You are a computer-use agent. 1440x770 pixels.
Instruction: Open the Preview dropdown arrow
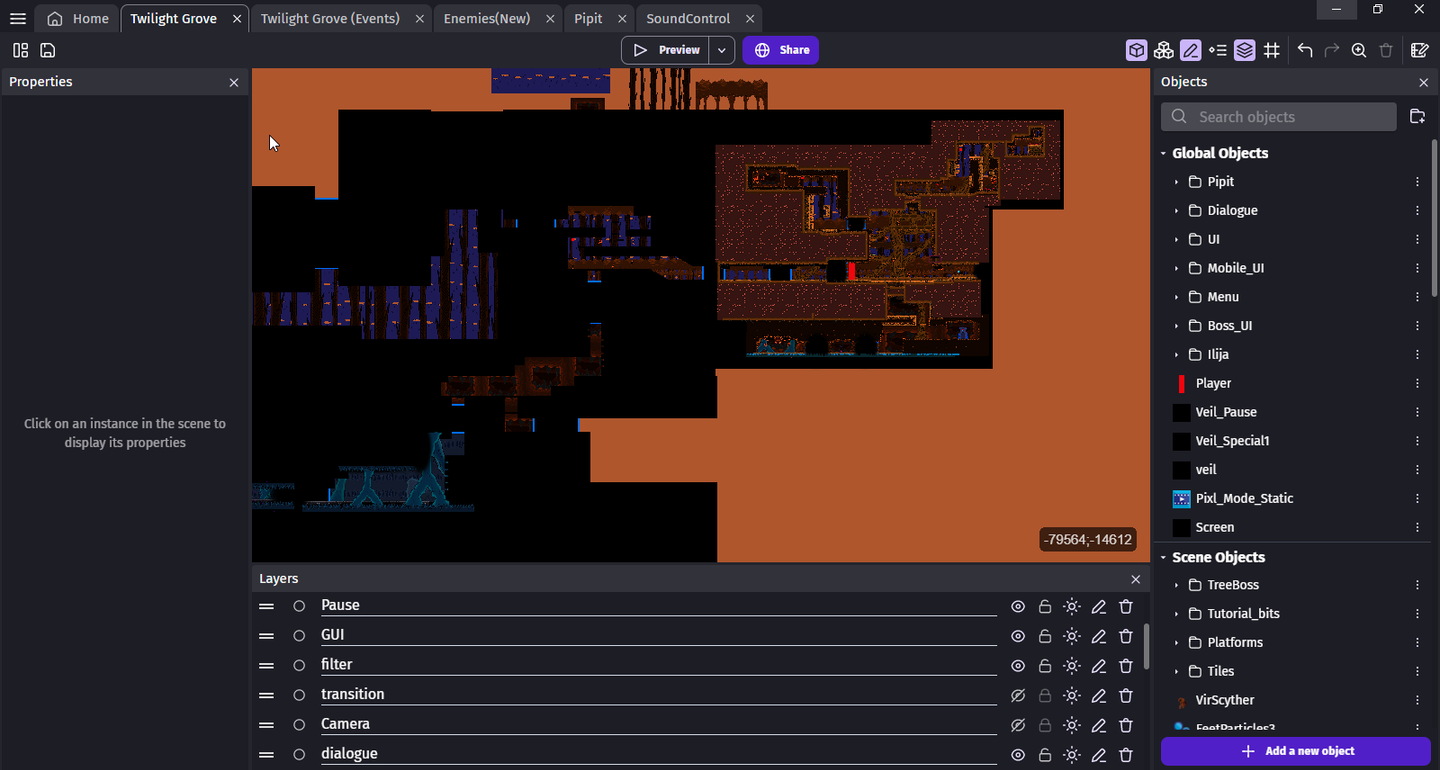tap(721, 50)
